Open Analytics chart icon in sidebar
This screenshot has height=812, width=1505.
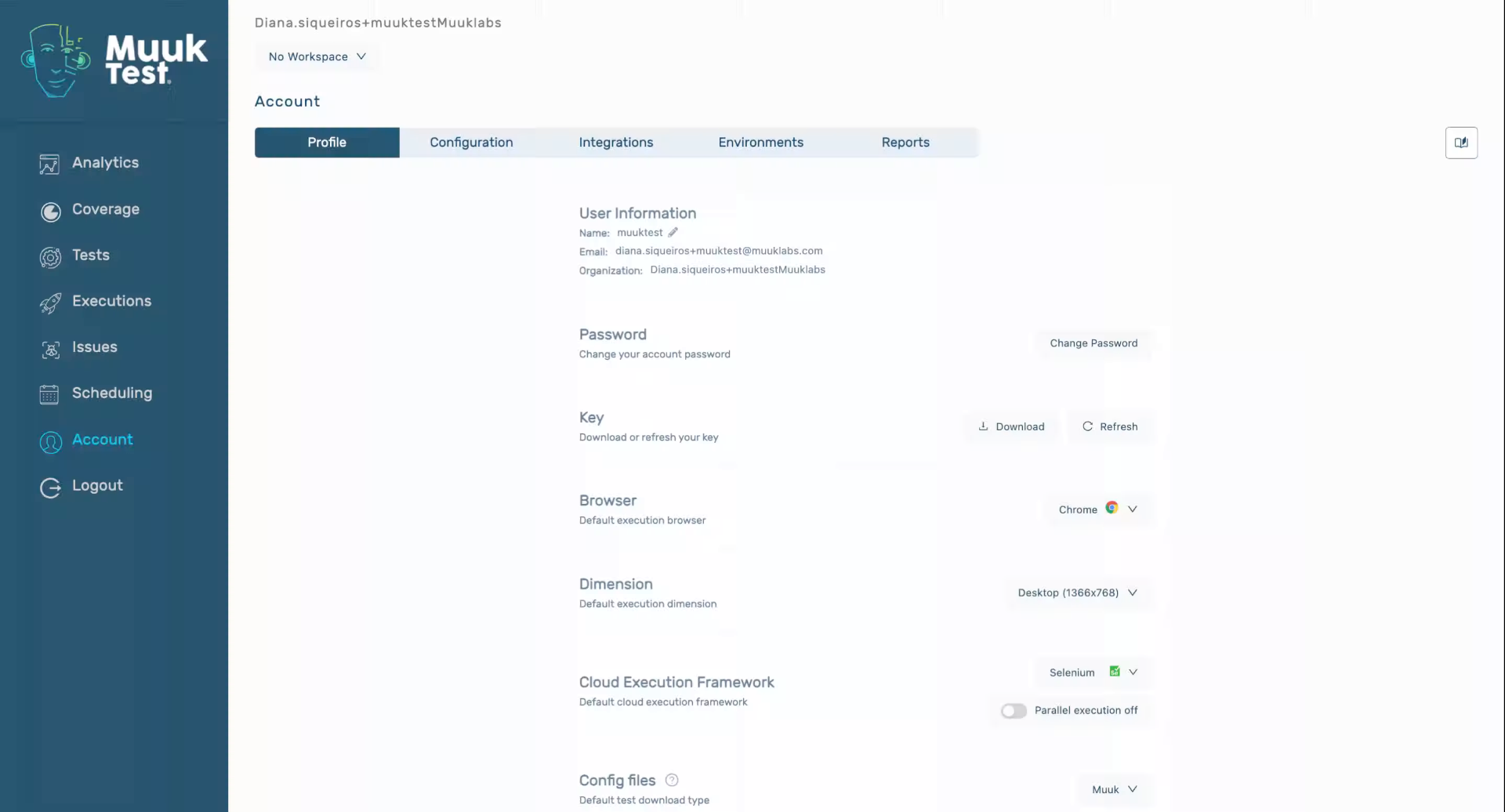(x=49, y=164)
